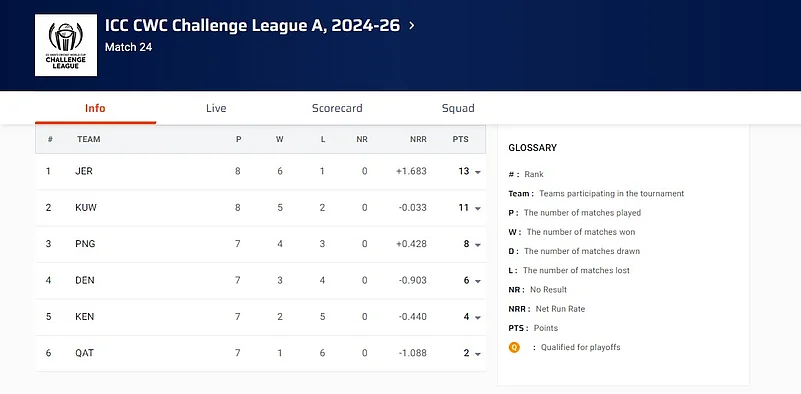Expand the DEN row details arrow
This screenshot has height=394, width=801.
click(x=478, y=281)
